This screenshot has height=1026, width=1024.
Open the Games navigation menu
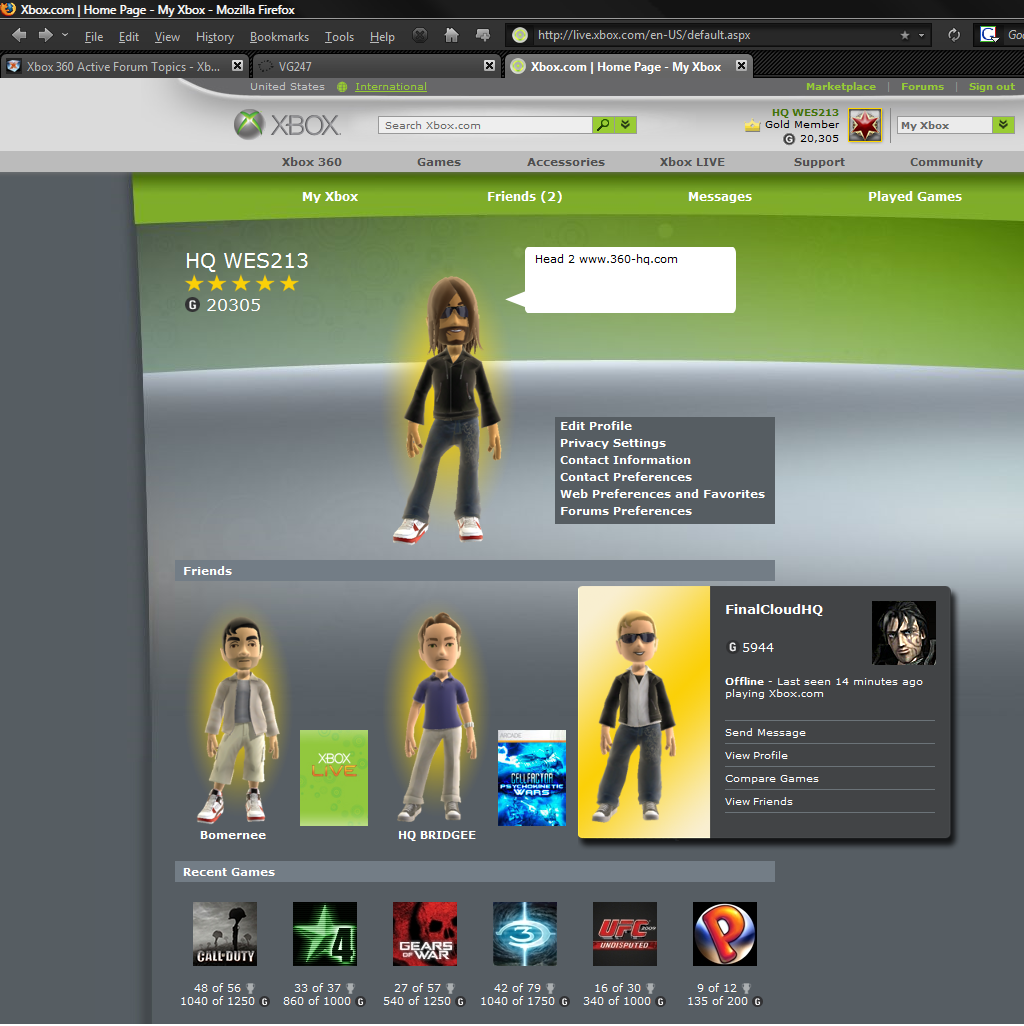(x=439, y=162)
